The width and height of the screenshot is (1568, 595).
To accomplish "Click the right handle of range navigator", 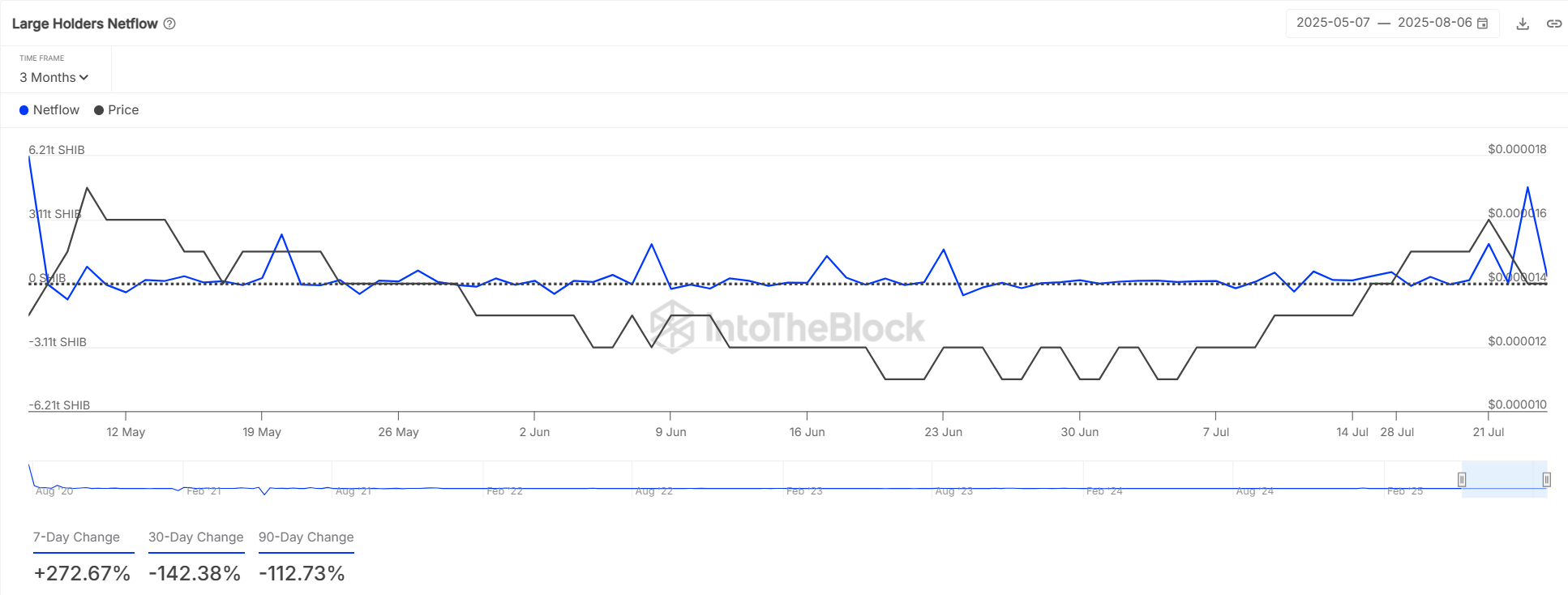I will pos(1546,479).
